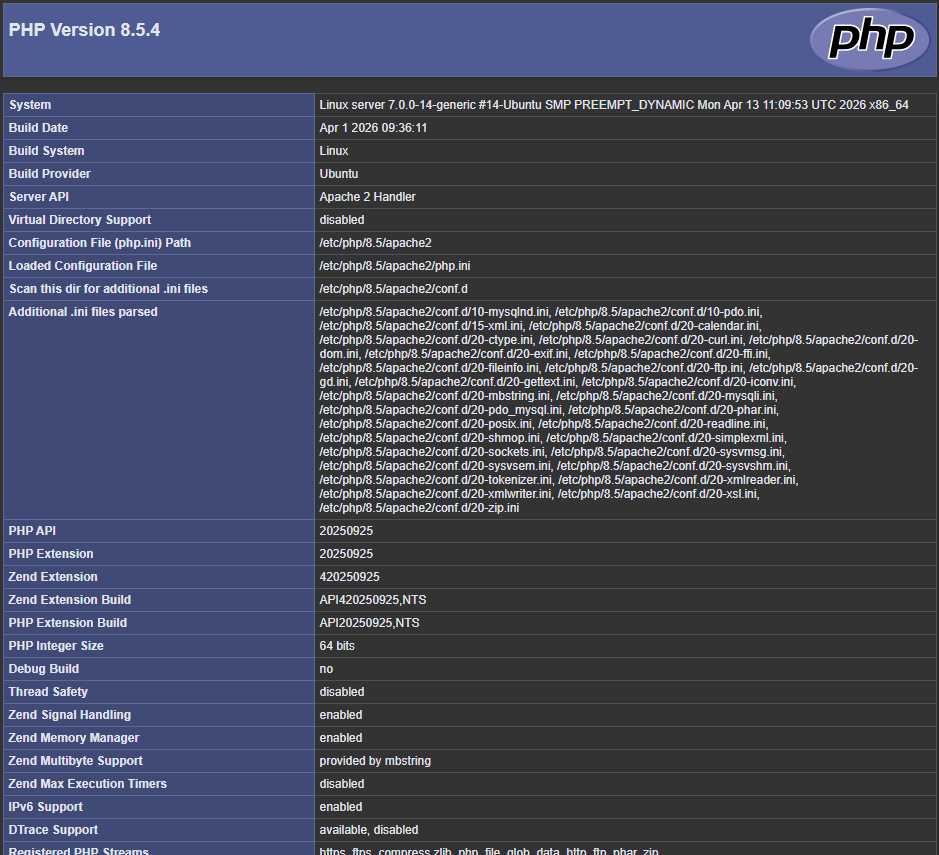Select the /etc/php/8.5/apache2/php.ini value
The height and width of the screenshot is (855, 939).
[395, 266]
